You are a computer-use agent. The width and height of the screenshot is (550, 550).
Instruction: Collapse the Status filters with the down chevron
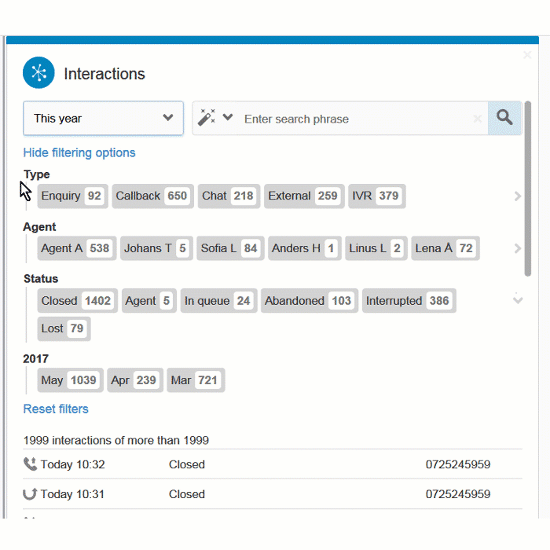pyautogui.click(x=518, y=300)
